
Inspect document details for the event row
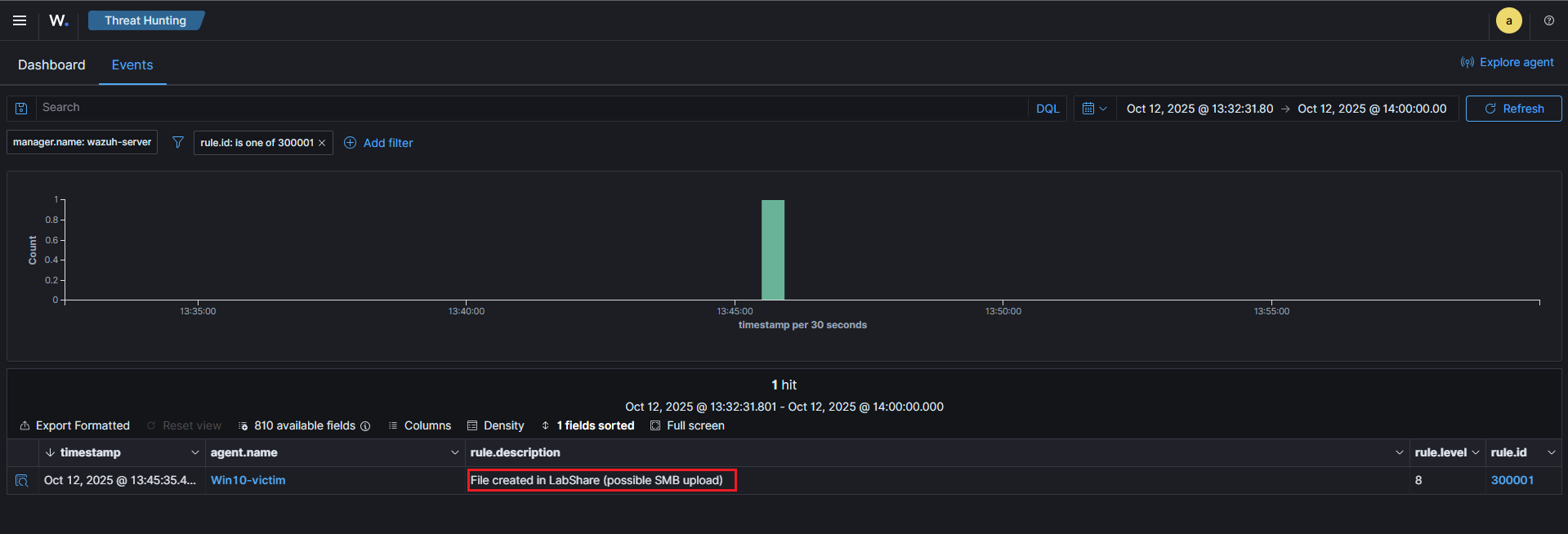pyautogui.click(x=22, y=481)
